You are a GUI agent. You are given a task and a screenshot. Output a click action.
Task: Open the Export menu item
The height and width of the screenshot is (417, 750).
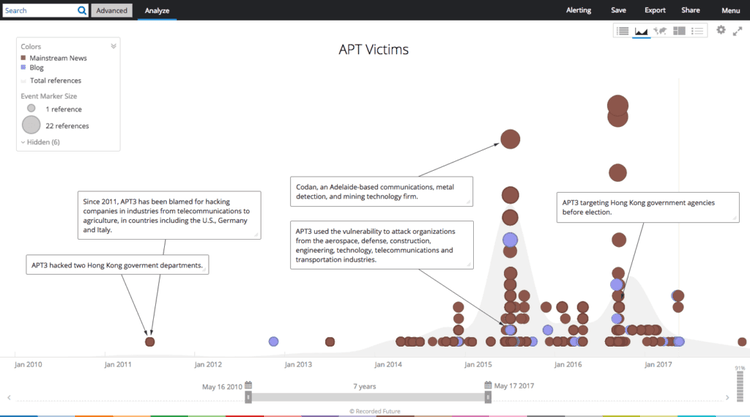pyautogui.click(x=655, y=10)
